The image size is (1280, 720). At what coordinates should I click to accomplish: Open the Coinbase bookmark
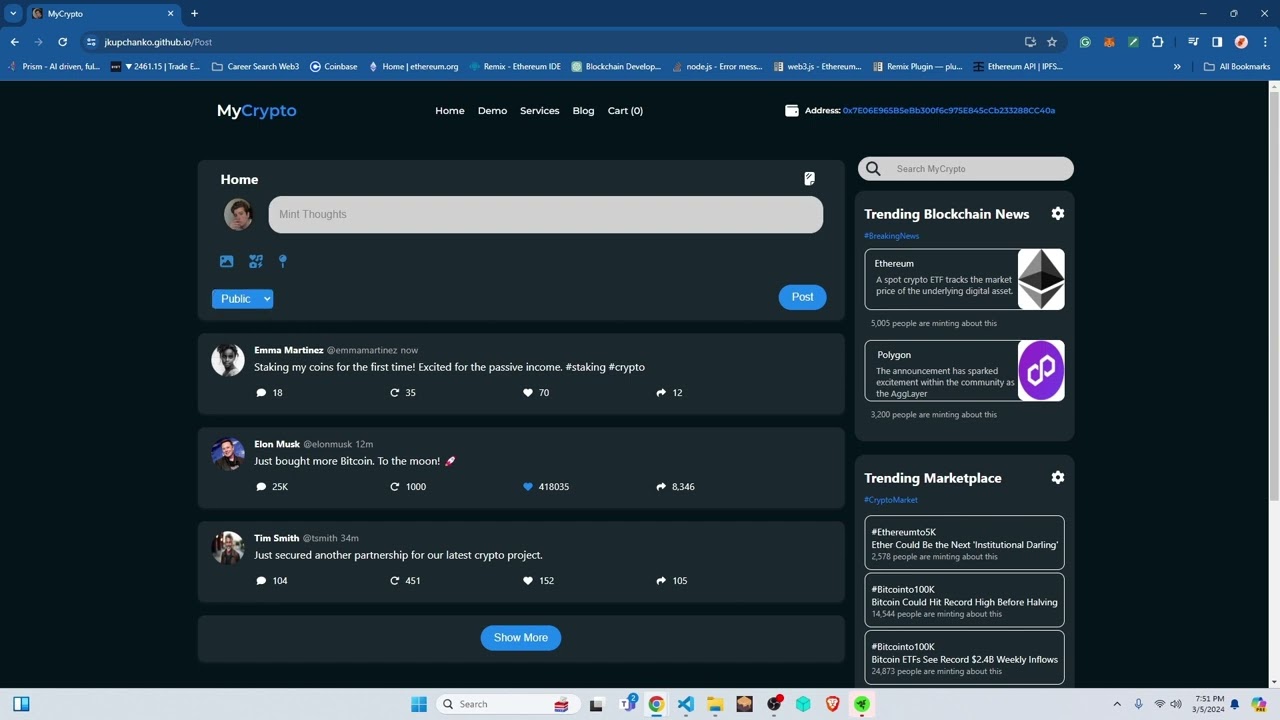pyautogui.click(x=333, y=67)
